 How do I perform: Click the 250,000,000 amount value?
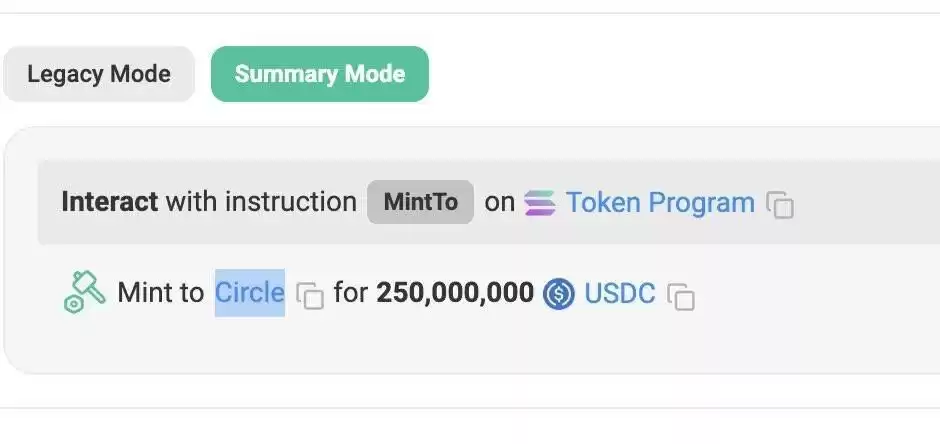click(x=455, y=293)
